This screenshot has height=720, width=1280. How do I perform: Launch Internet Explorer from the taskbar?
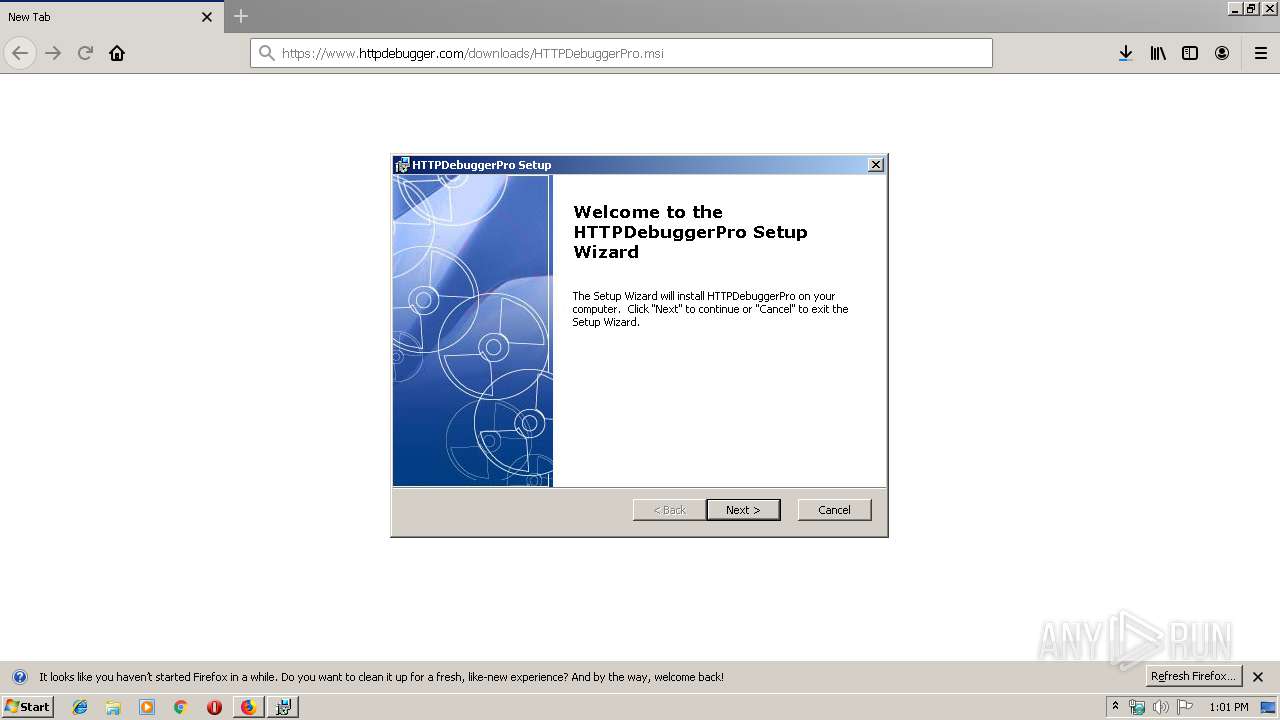point(80,707)
